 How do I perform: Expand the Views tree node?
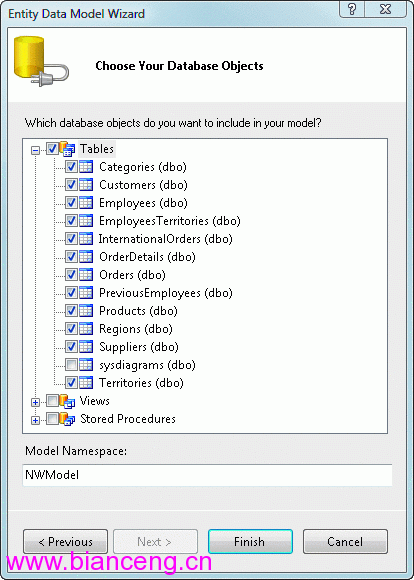tap(36, 402)
